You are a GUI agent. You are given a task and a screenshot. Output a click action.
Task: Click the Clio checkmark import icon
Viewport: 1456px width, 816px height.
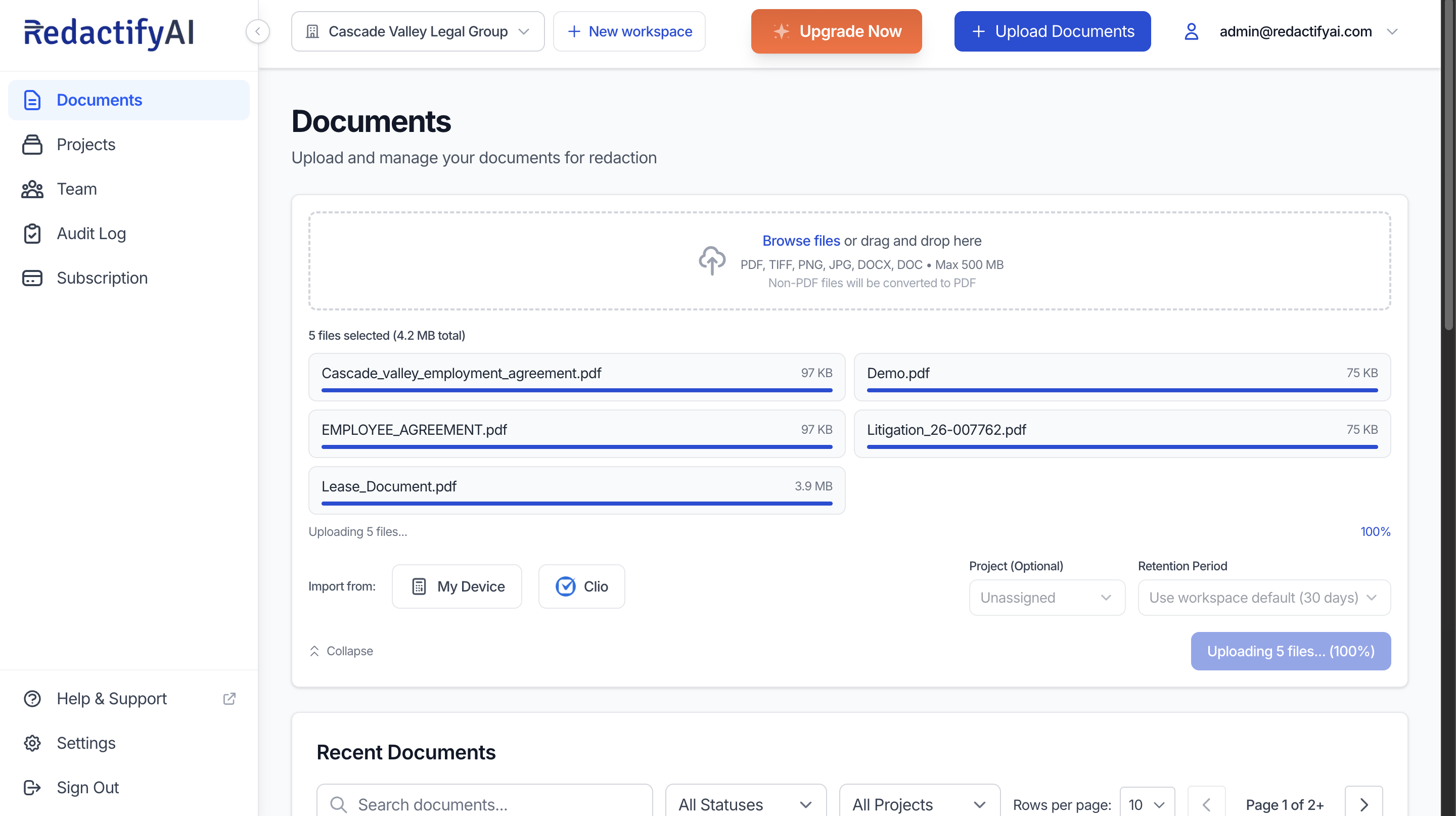pos(565,586)
